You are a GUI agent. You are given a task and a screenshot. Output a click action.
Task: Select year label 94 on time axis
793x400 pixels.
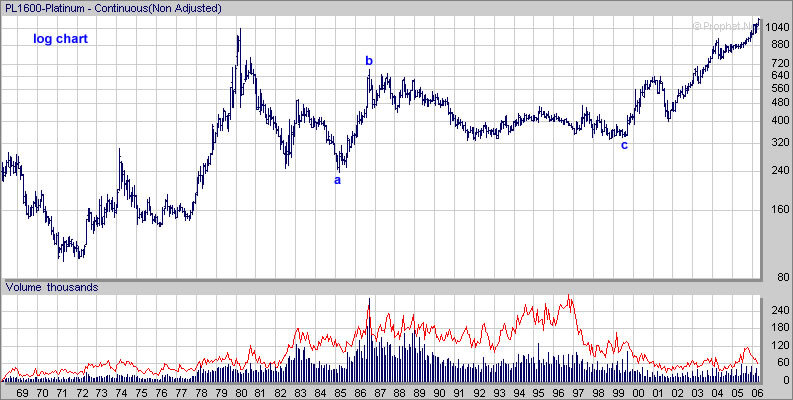click(x=518, y=393)
